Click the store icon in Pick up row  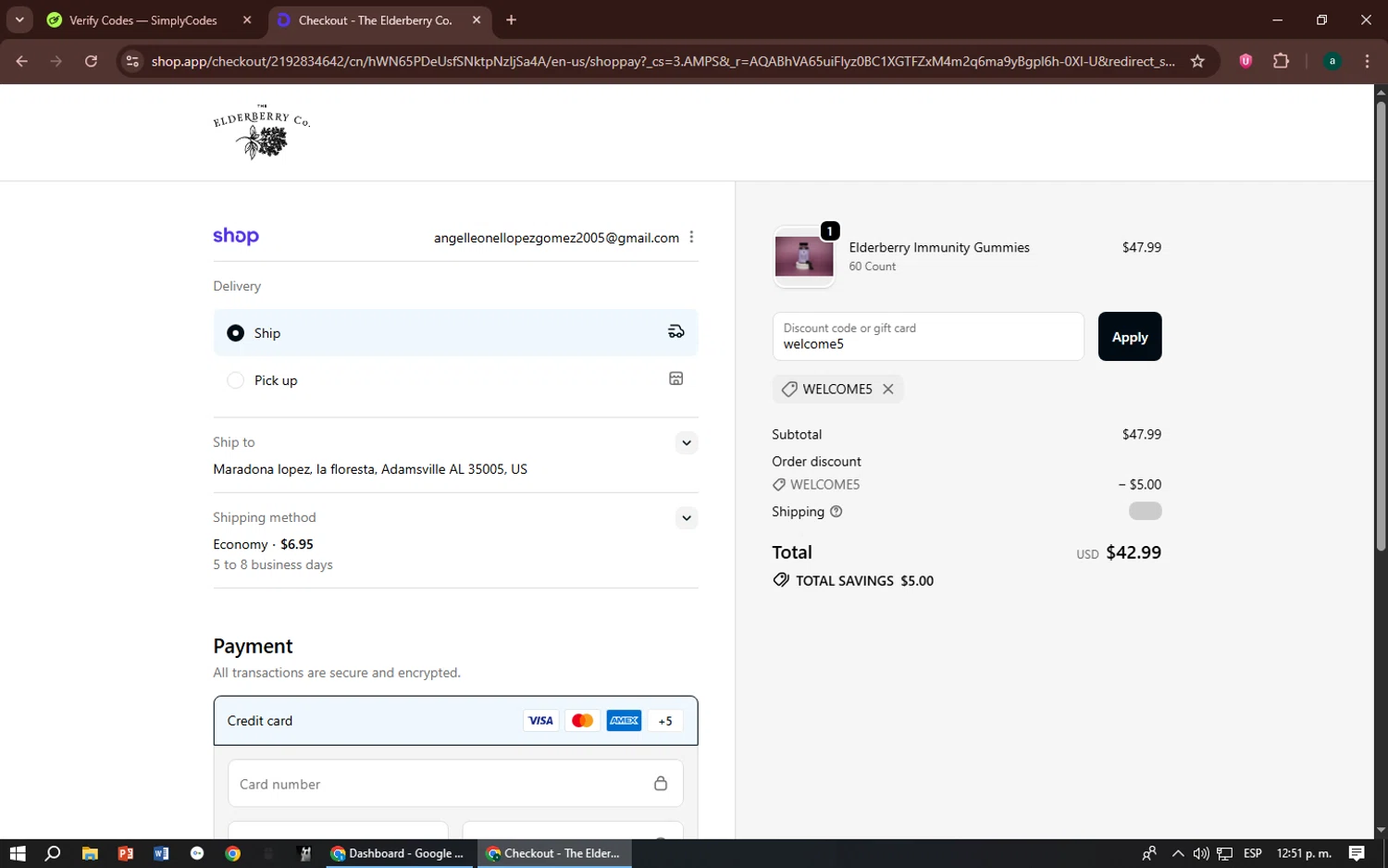click(x=676, y=378)
